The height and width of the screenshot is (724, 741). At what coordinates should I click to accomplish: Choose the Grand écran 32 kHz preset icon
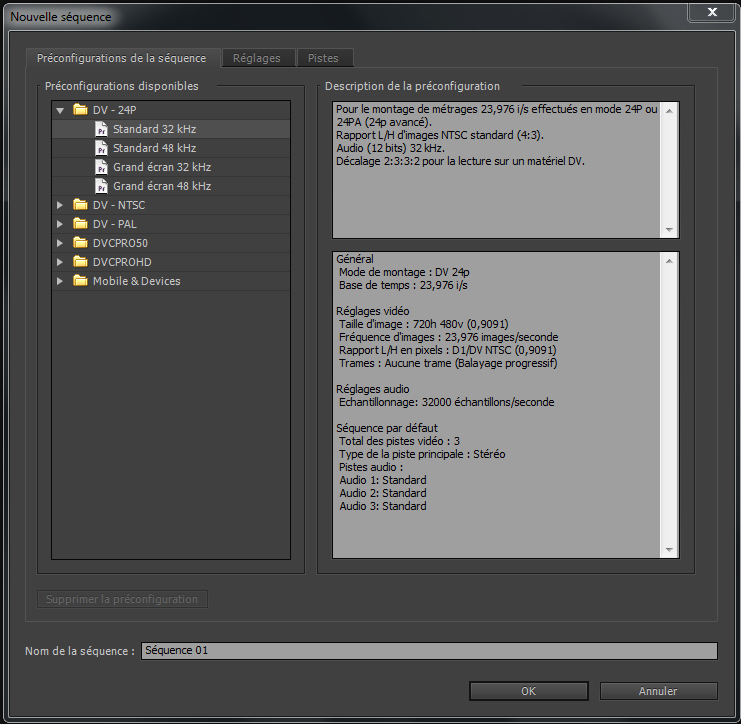(101, 167)
